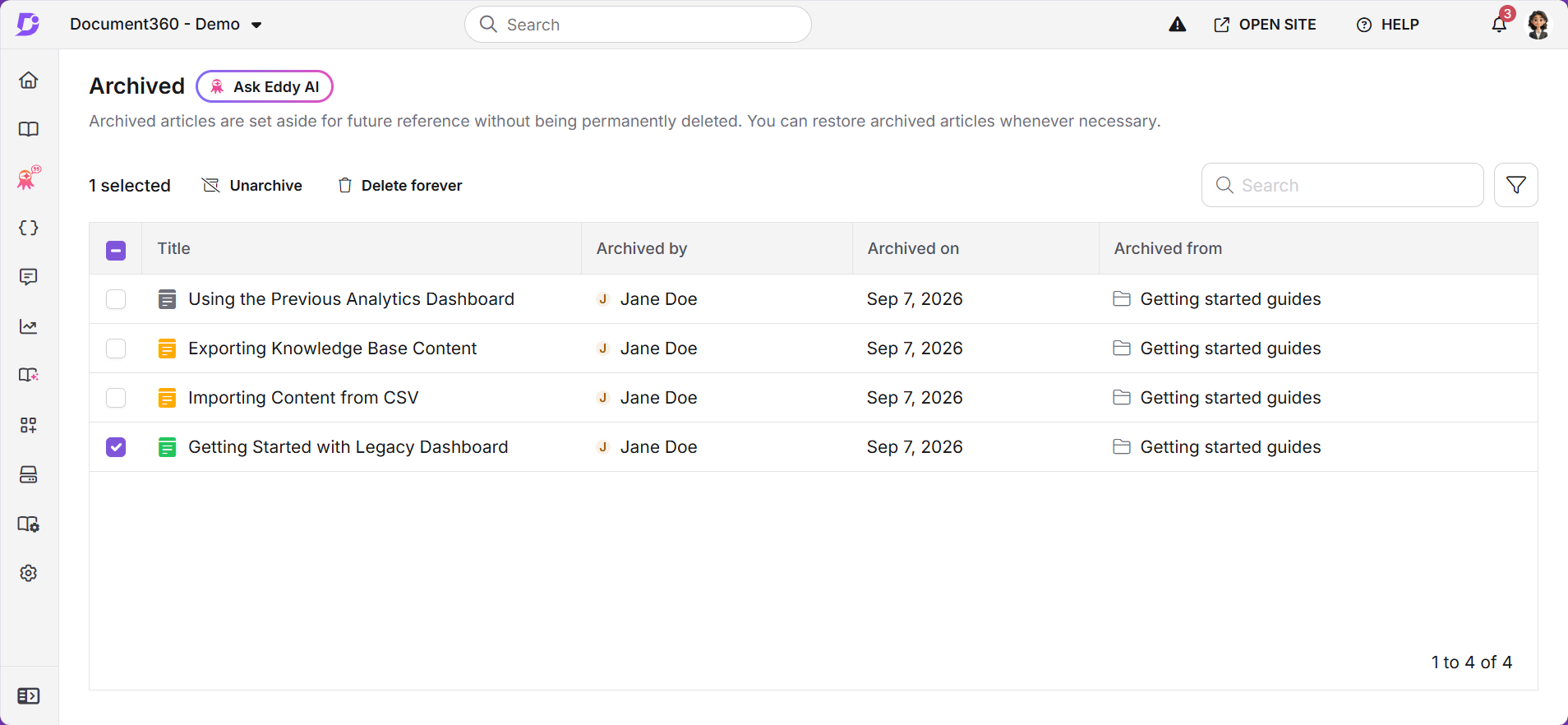Toggle the select-all checkbox in table header
The width and height of the screenshot is (1568, 725).
(x=116, y=250)
